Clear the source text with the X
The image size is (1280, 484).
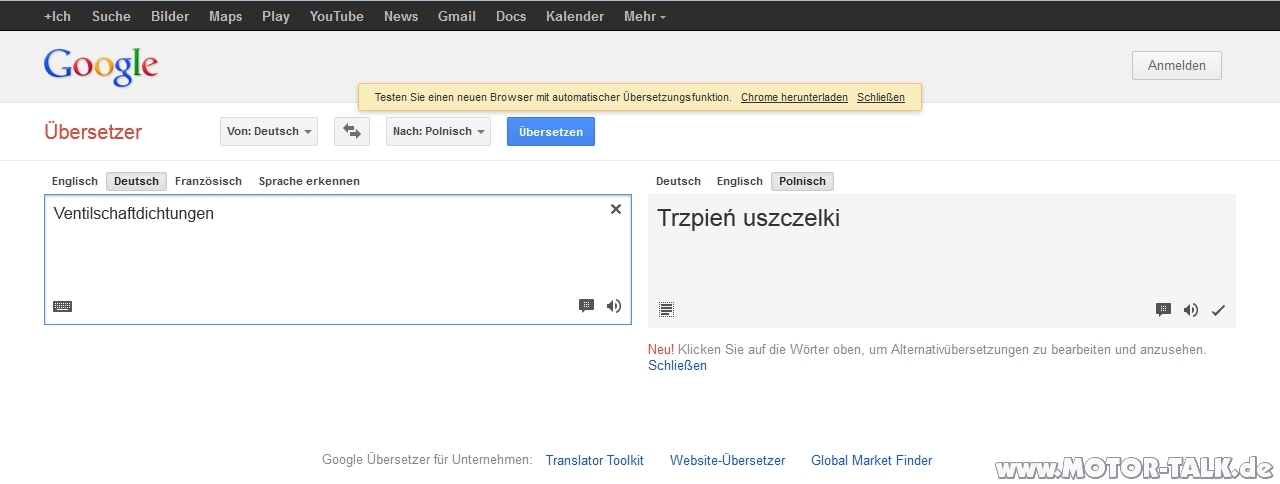(616, 209)
